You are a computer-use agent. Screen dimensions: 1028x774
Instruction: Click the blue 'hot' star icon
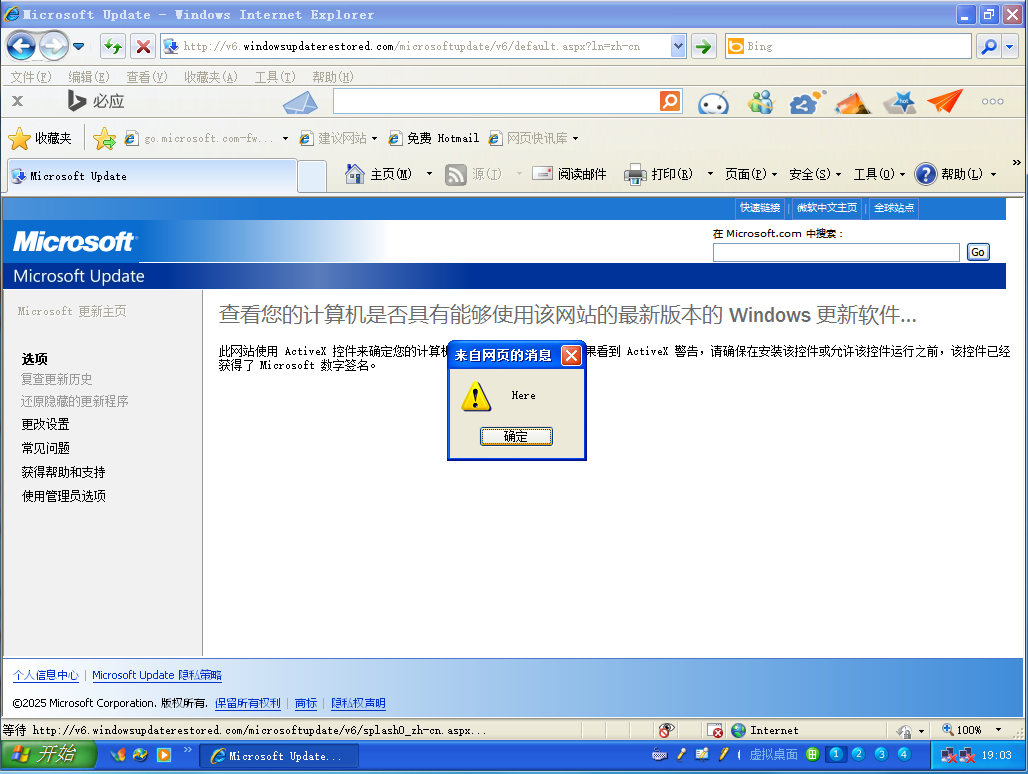point(900,102)
